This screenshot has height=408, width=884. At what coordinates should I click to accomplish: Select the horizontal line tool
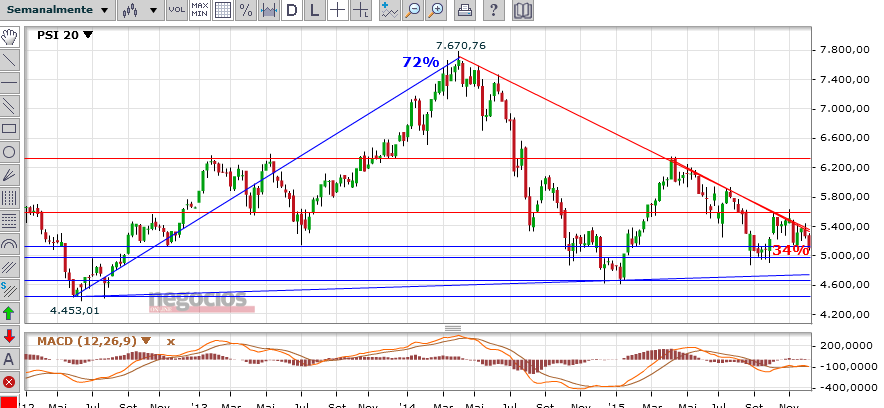9,83
